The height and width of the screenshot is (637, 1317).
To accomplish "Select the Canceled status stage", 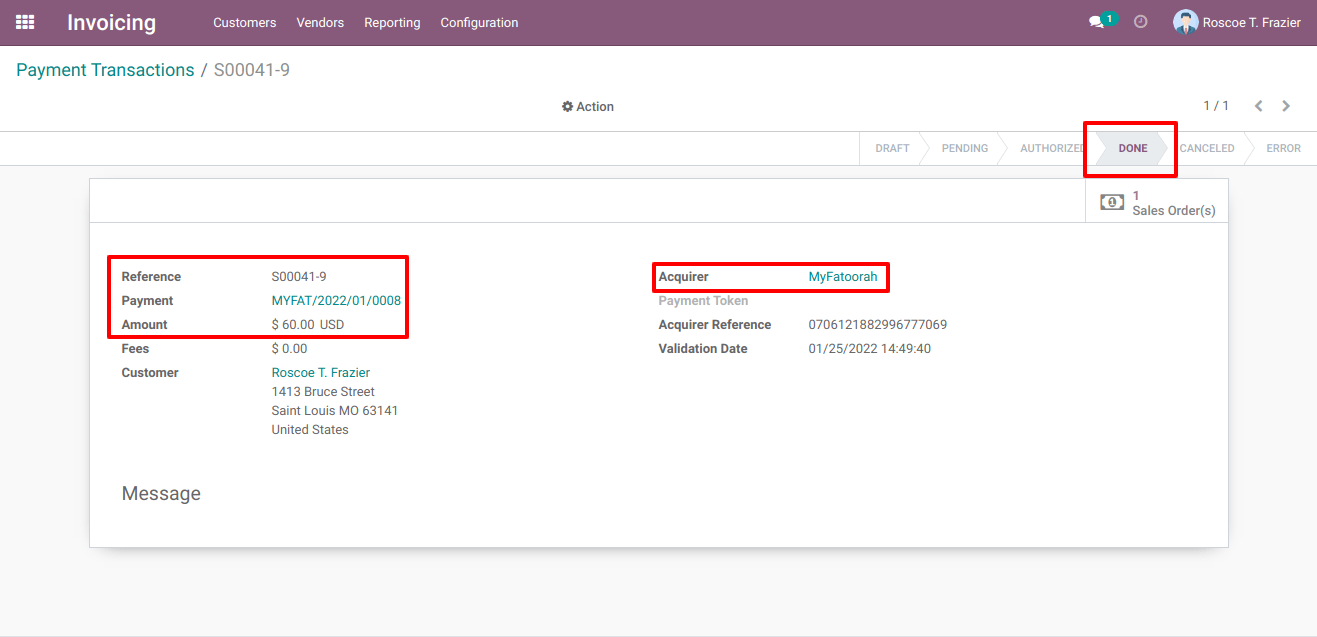I will point(1207,148).
